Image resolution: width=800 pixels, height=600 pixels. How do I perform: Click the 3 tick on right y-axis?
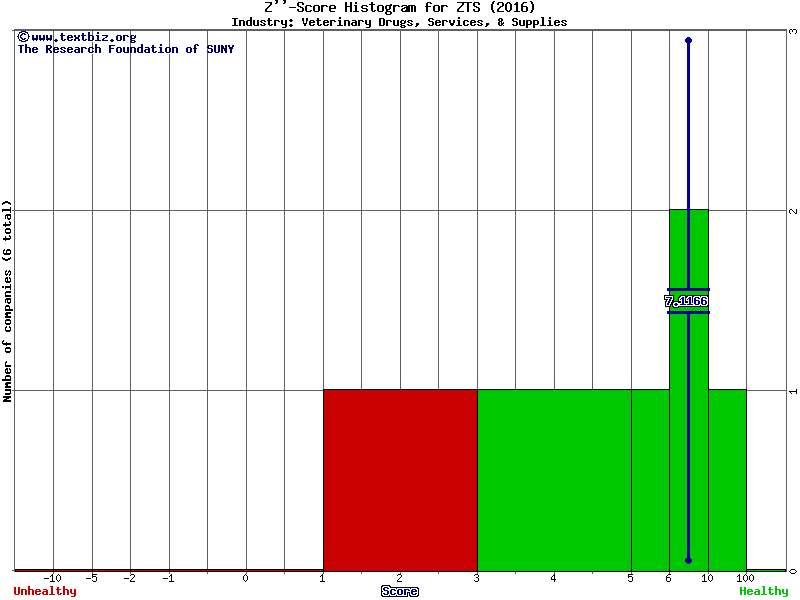pos(792,31)
